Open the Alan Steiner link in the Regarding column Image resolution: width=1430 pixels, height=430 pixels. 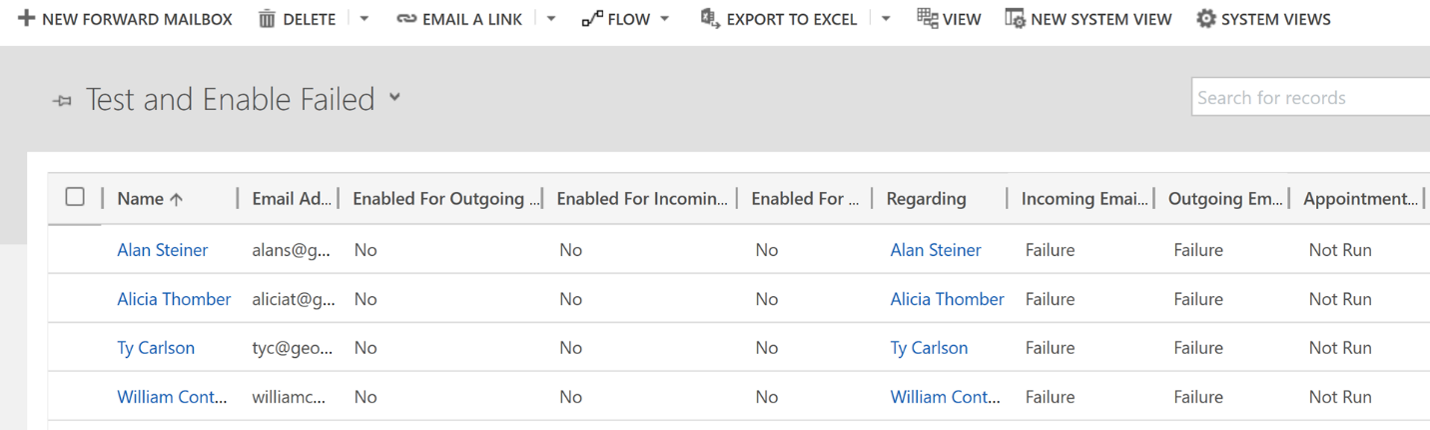pyautogui.click(x=936, y=250)
